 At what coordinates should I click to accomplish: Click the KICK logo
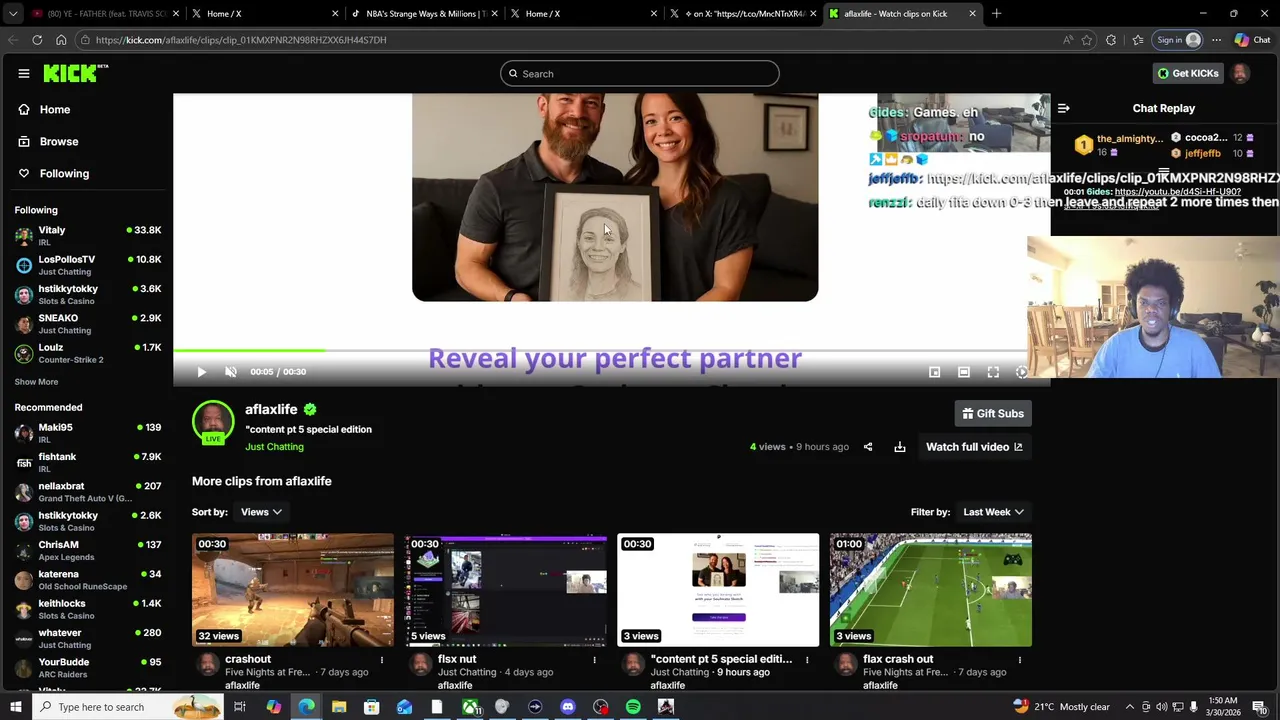(x=75, y=73)
